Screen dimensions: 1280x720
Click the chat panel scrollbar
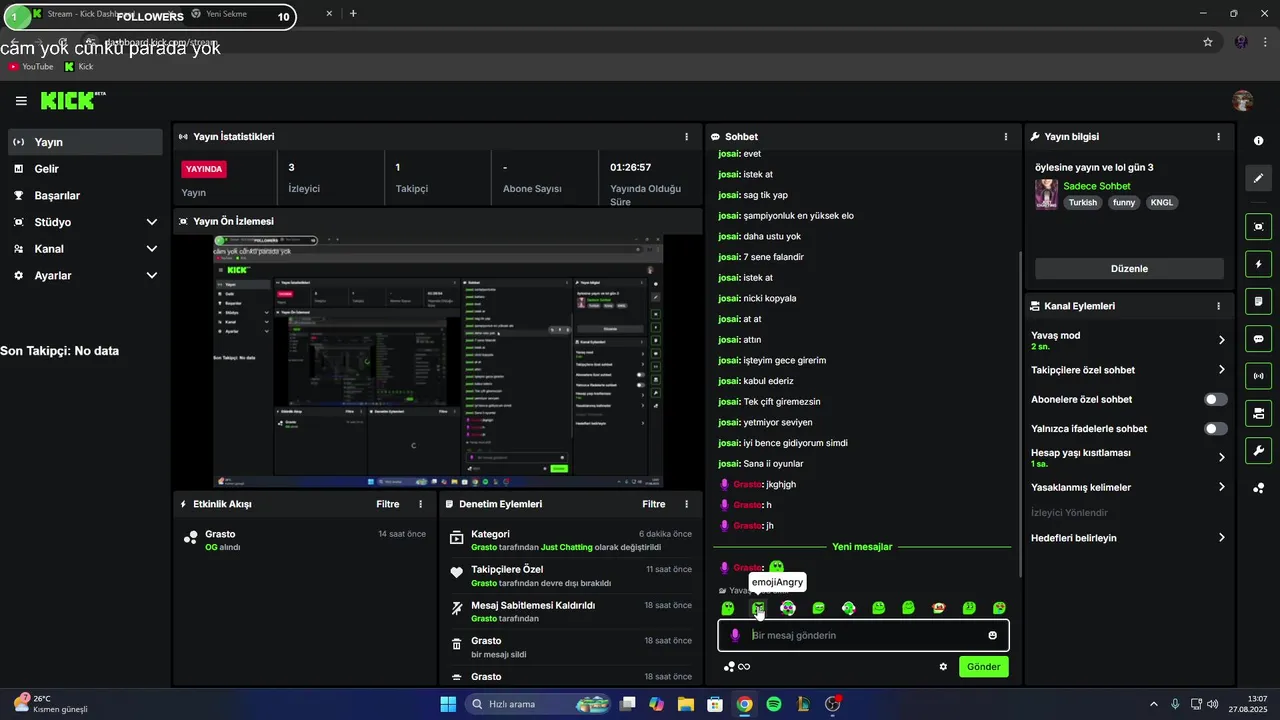[1019, 414]
